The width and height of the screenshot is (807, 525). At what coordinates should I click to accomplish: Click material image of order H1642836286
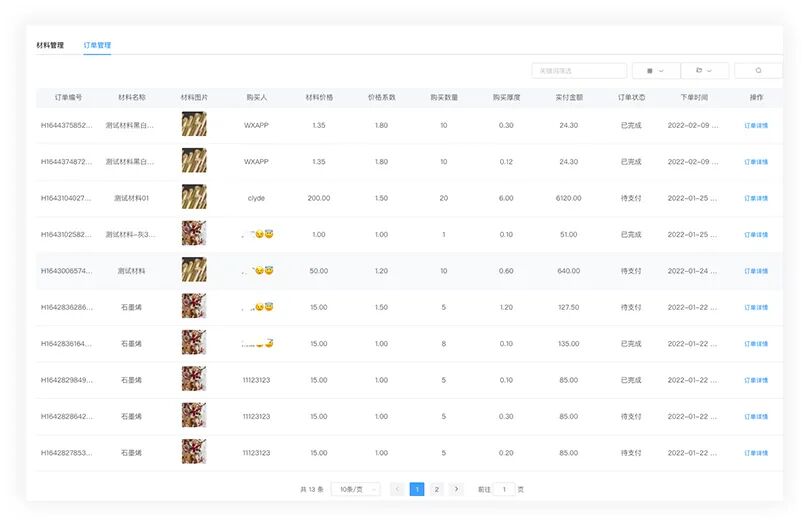click(x=194, y=306)
